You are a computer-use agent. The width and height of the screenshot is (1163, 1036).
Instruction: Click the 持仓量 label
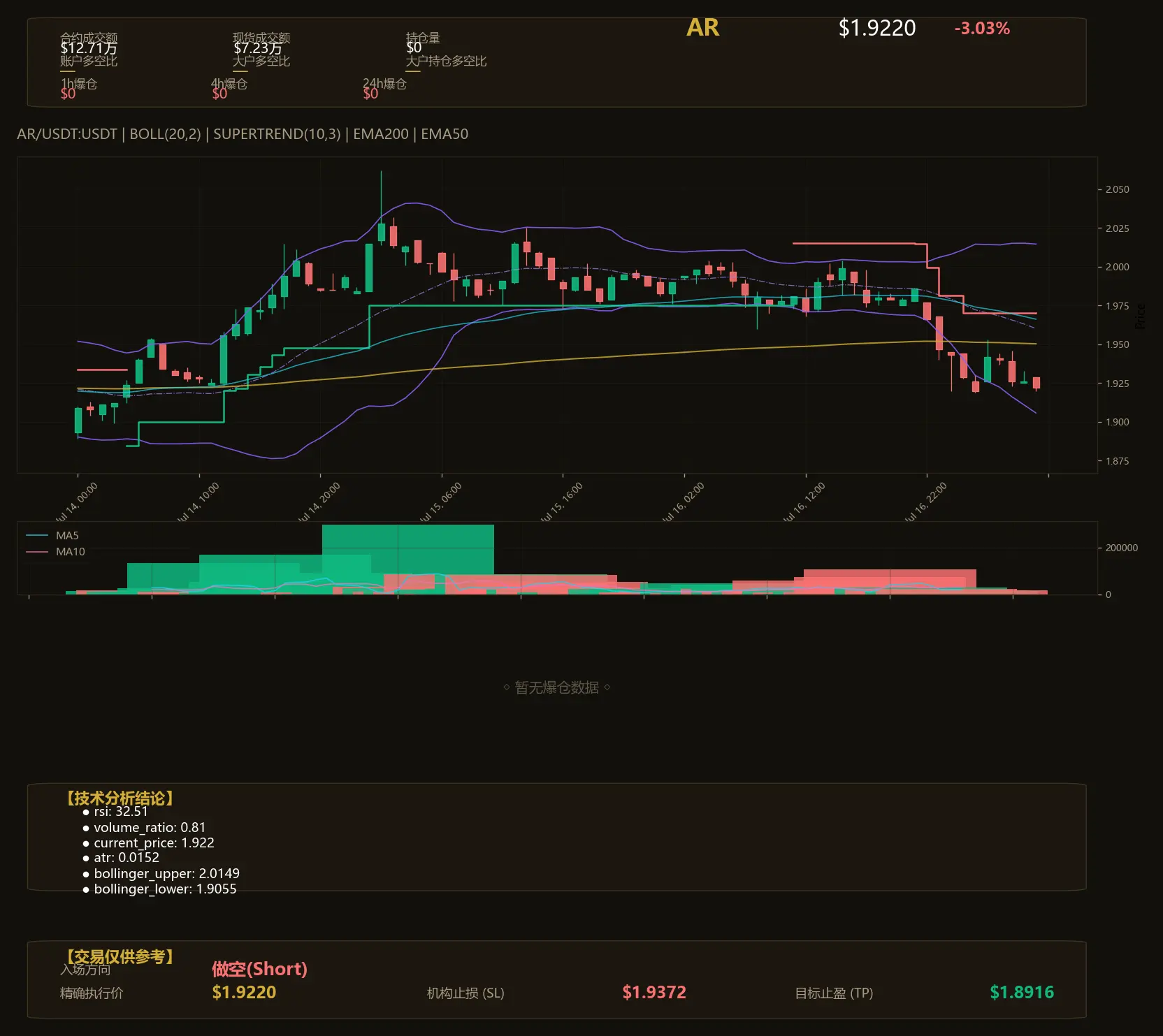[x=423, y=38]
